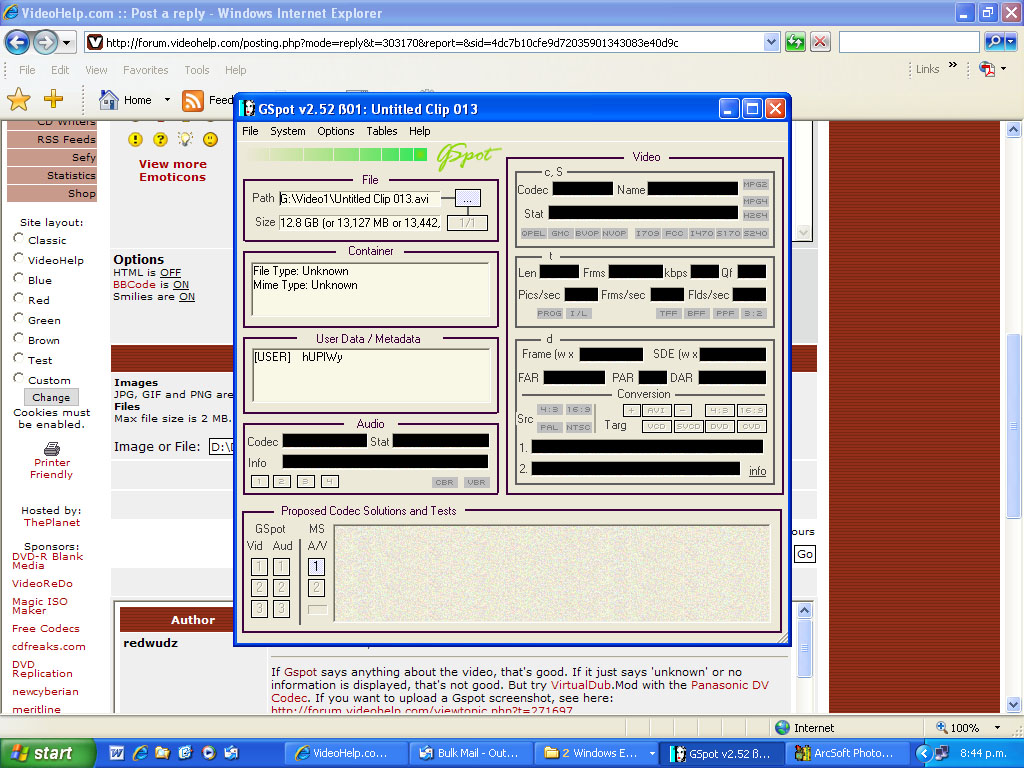Go back with the browser Back arrow
The width and height of the screenshot is (1024, 768).
click(x=18, y=43)
